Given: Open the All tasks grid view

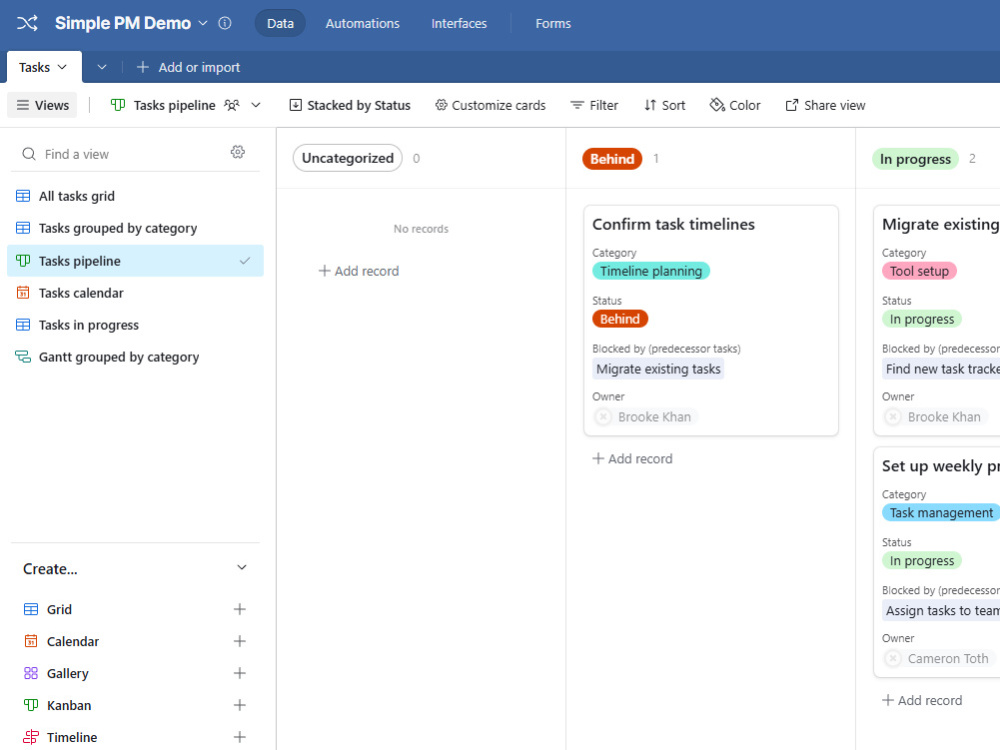Looking at the screenshot, I should pos(135,196).
